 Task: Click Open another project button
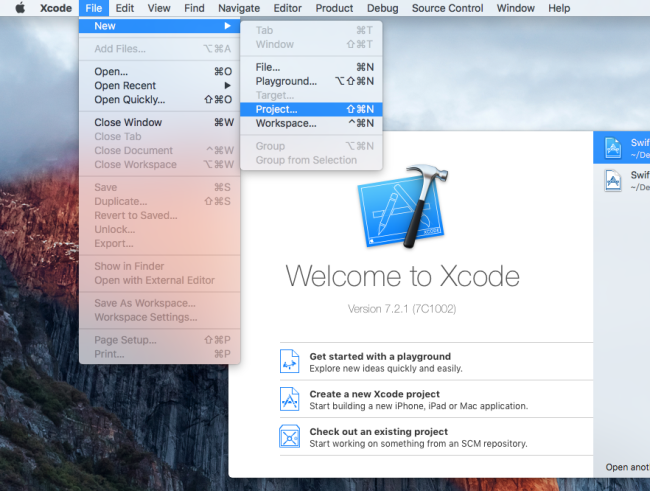pos(628,467)
